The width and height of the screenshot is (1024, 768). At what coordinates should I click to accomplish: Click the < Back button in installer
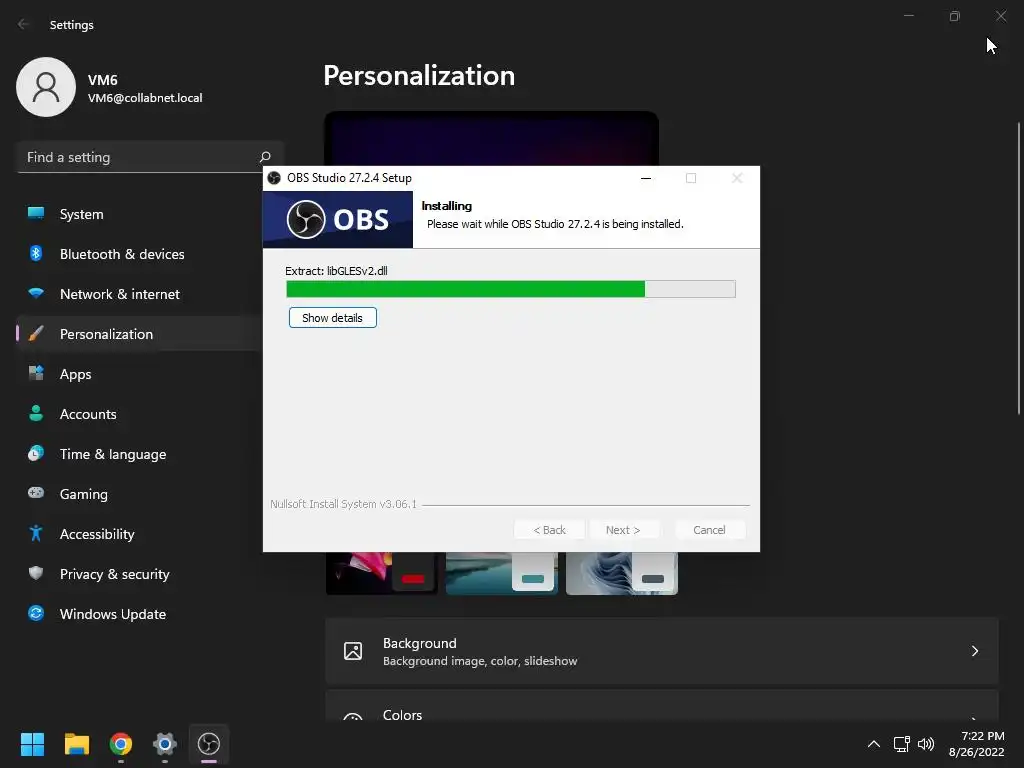(549, 530)
